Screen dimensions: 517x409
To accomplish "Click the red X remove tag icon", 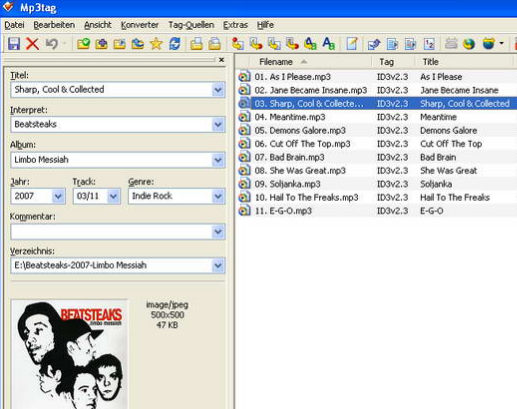I will coord(32,44).
